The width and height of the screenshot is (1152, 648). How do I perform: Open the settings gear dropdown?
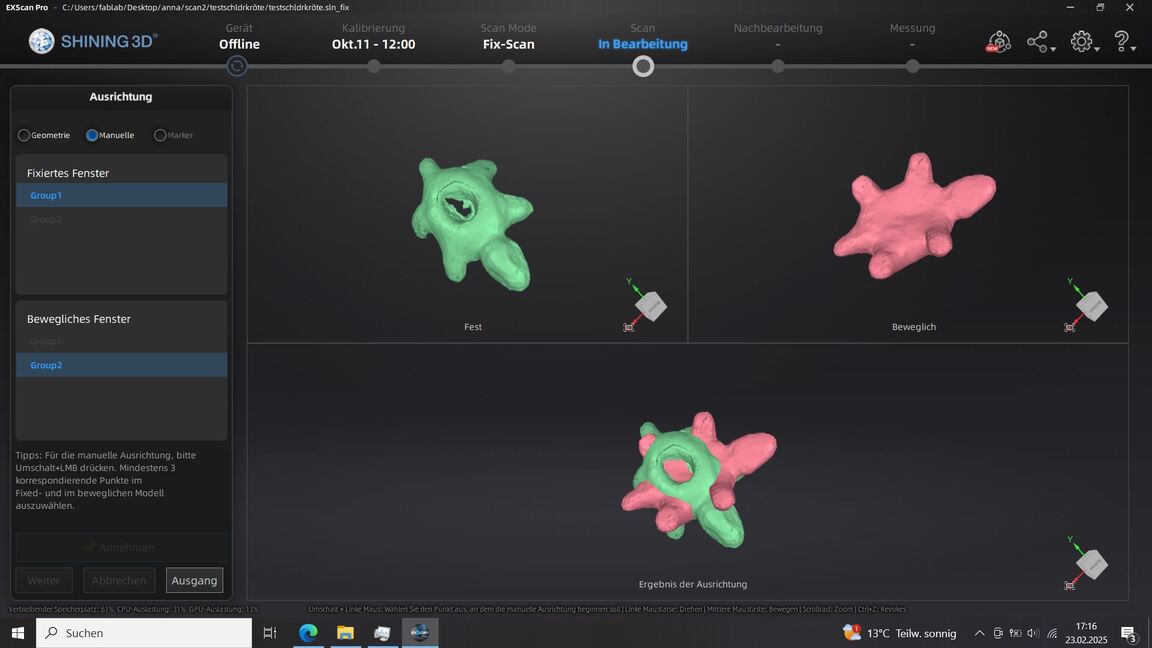pyautogui.click(x=1083, y=42)
